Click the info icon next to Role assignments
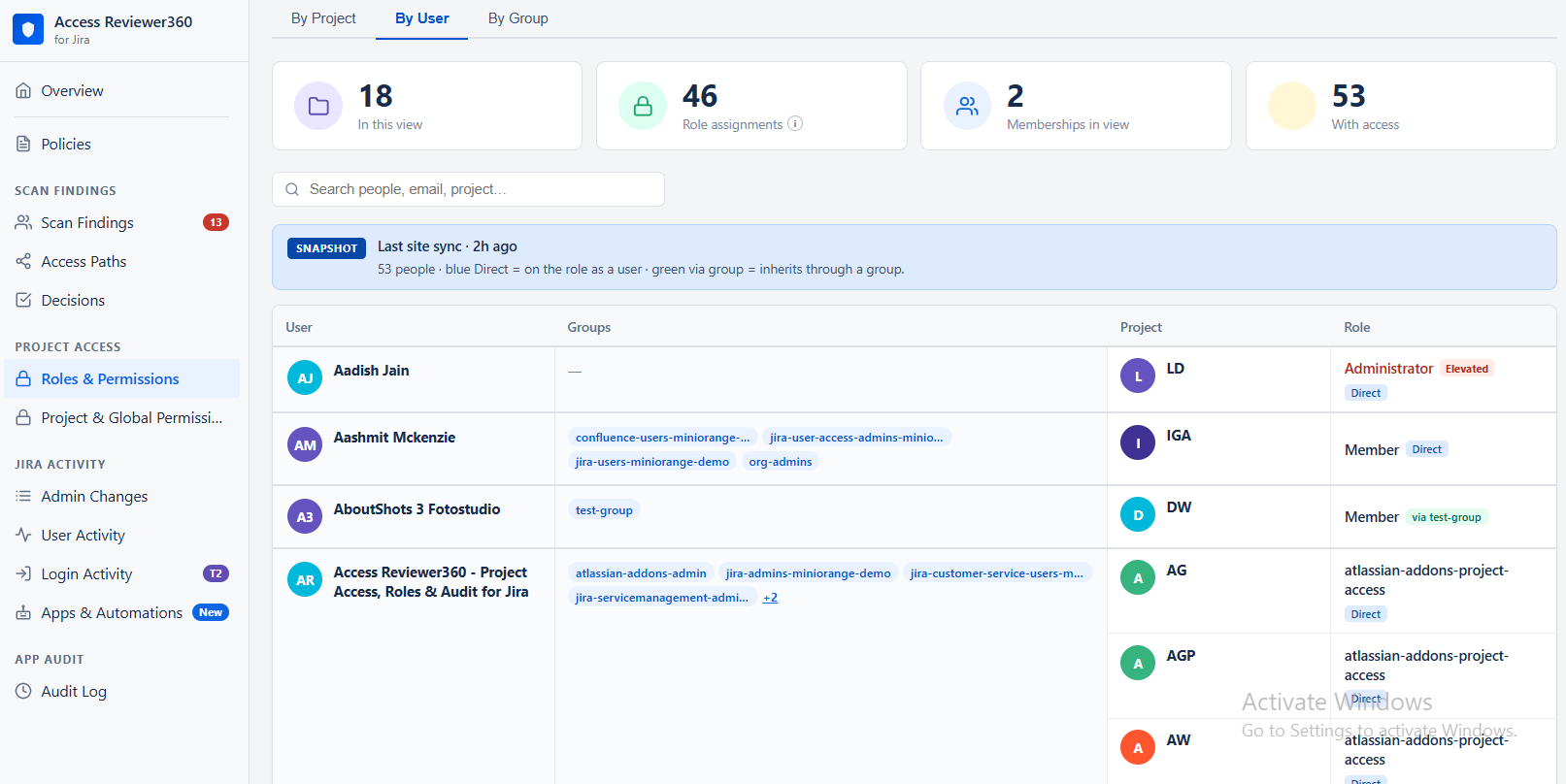Screen dimensions: 1566x784 point(795,123)
